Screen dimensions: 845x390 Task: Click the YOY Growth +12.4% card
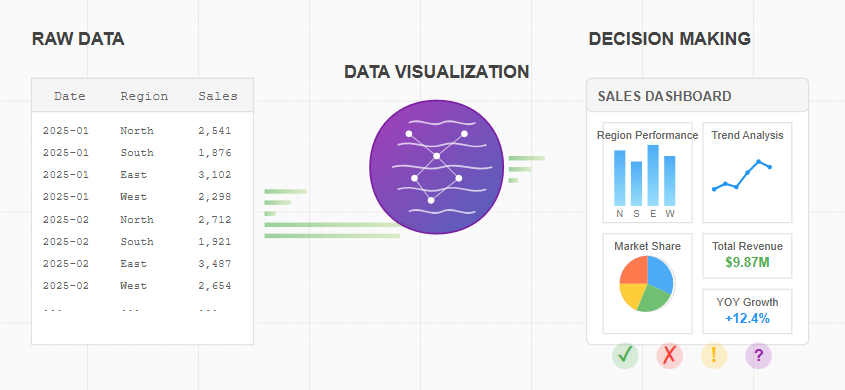[x=747, y=311]
